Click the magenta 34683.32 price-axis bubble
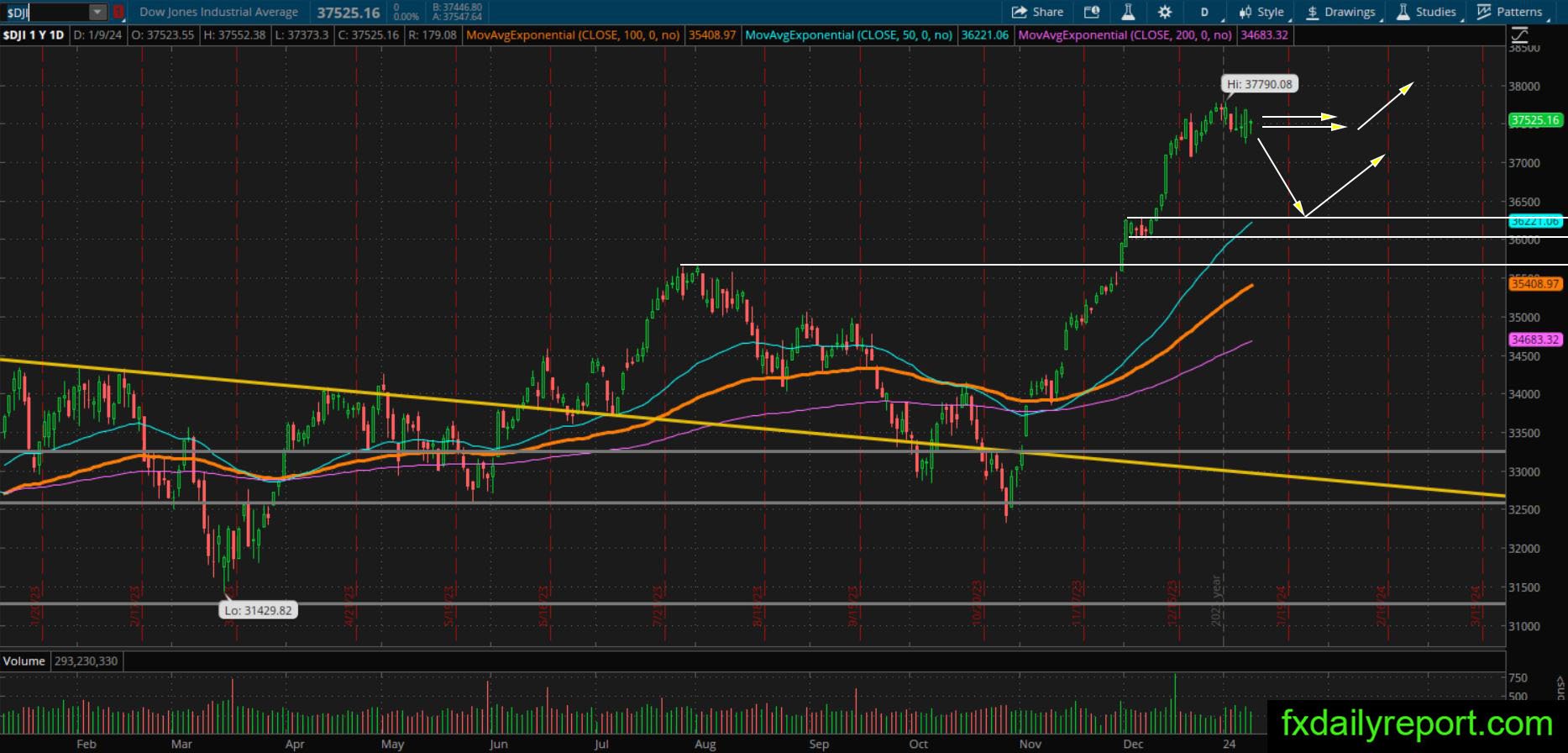This screenshot has height=753, width=1568. 1535,340
